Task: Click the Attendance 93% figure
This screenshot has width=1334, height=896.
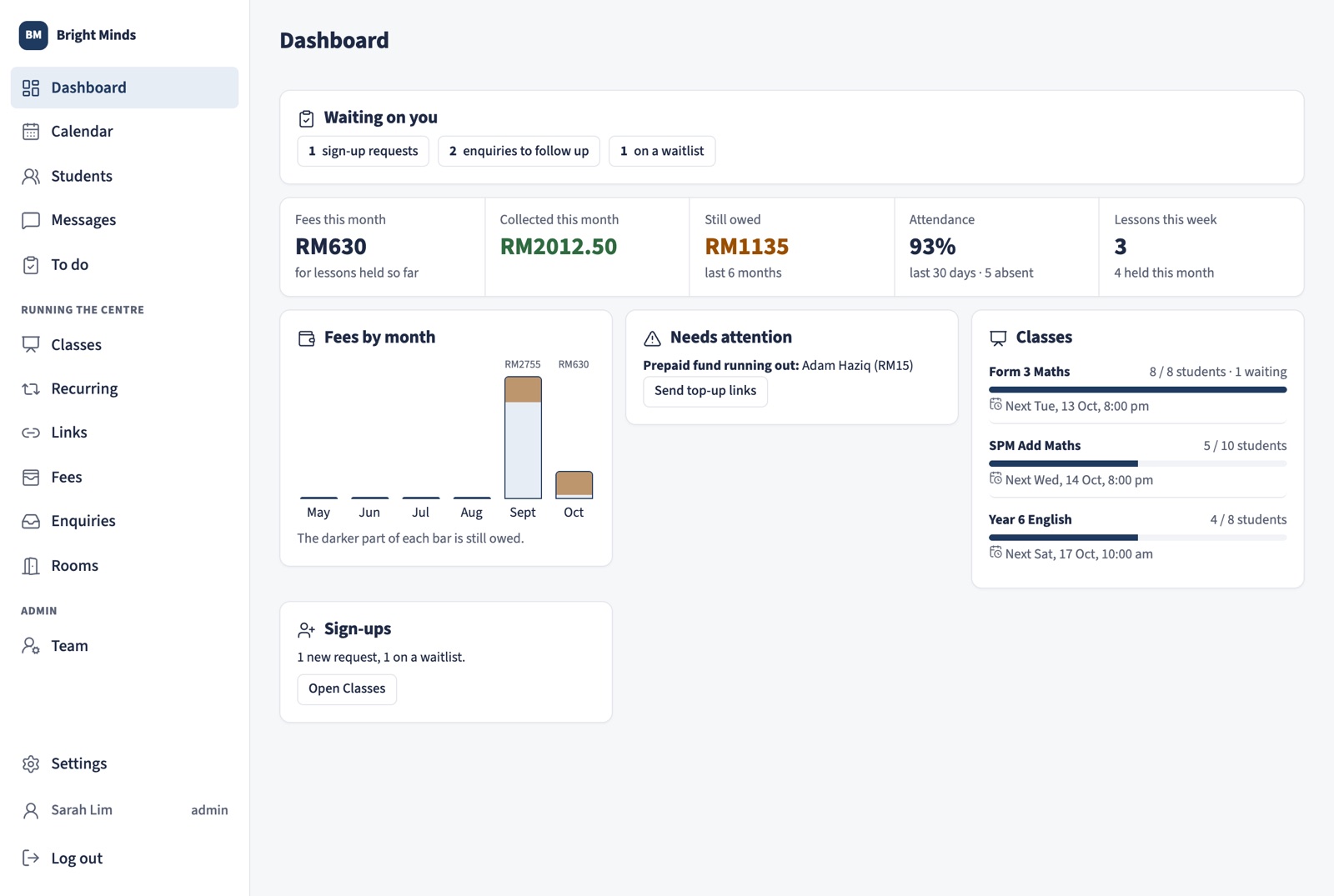Action: [x=932, y=247]
